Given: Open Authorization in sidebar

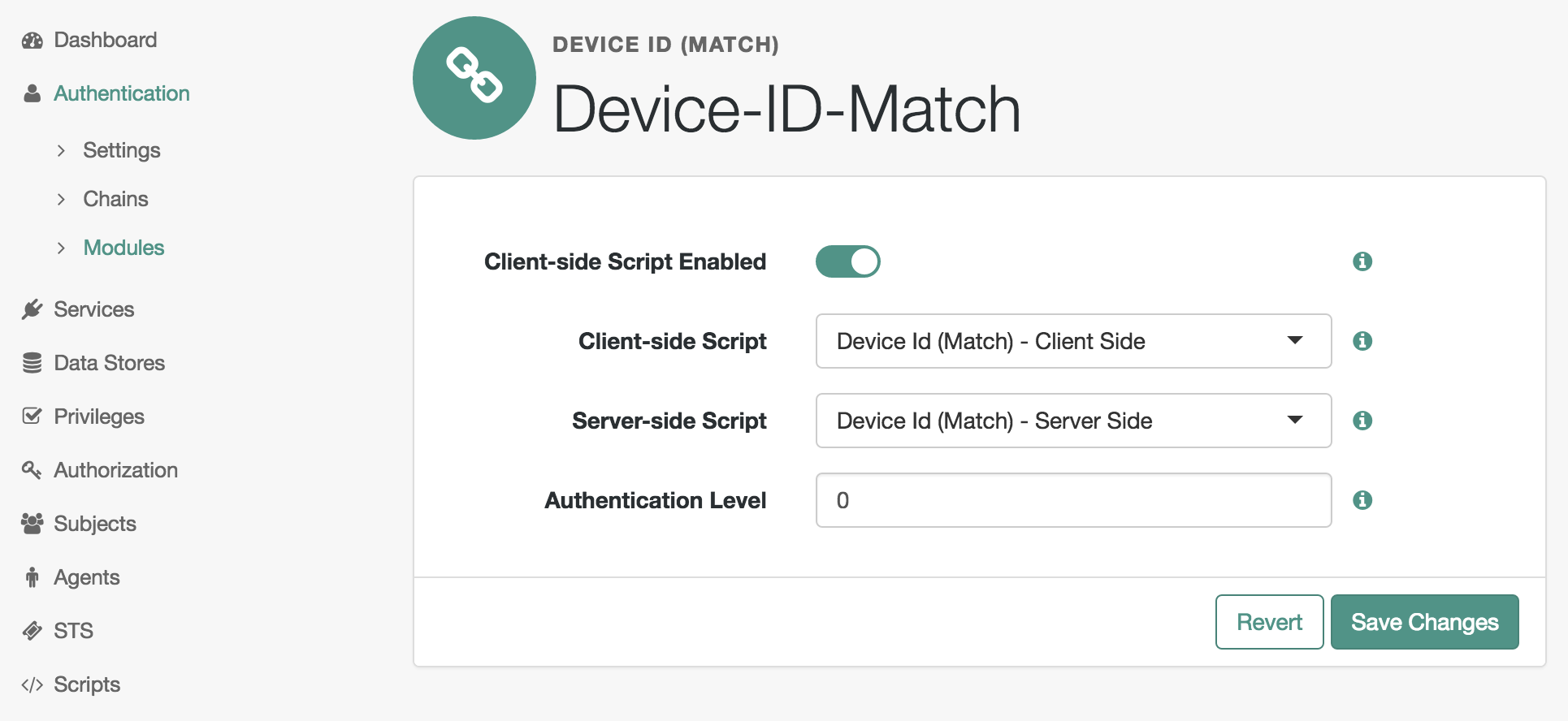Looking at the screenshot, I should point(116,470).
